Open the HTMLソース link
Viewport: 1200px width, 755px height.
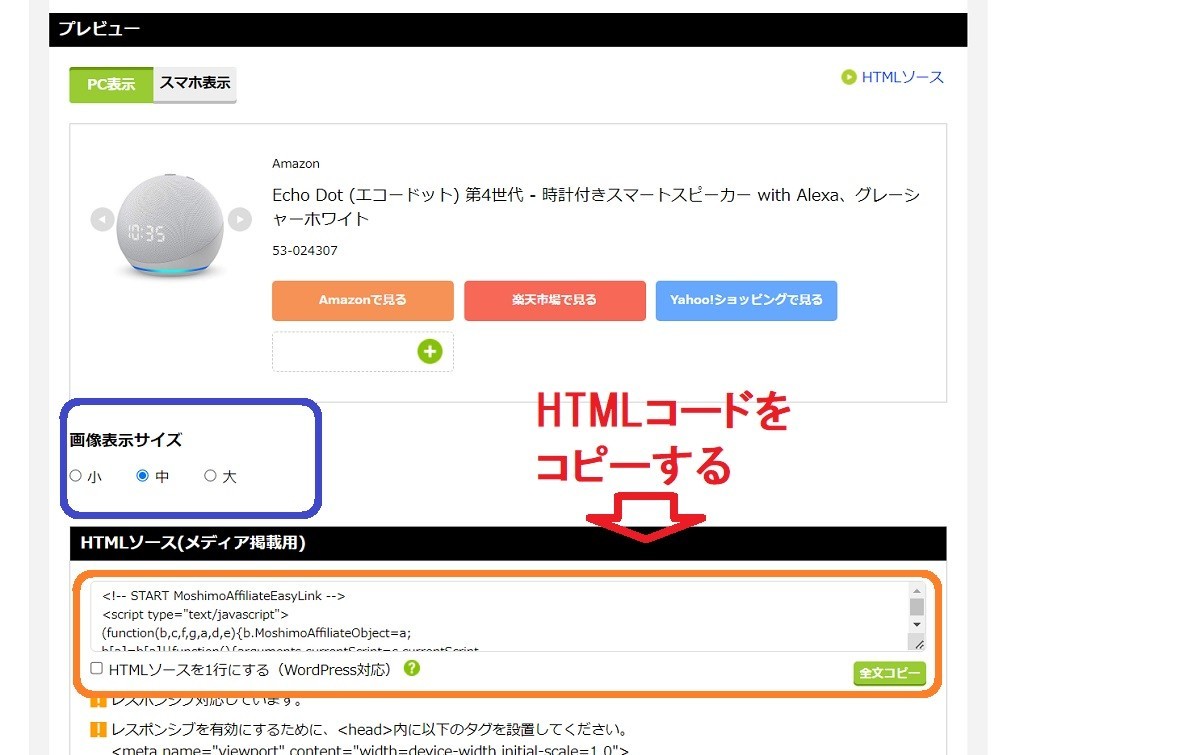coord(898,76)
